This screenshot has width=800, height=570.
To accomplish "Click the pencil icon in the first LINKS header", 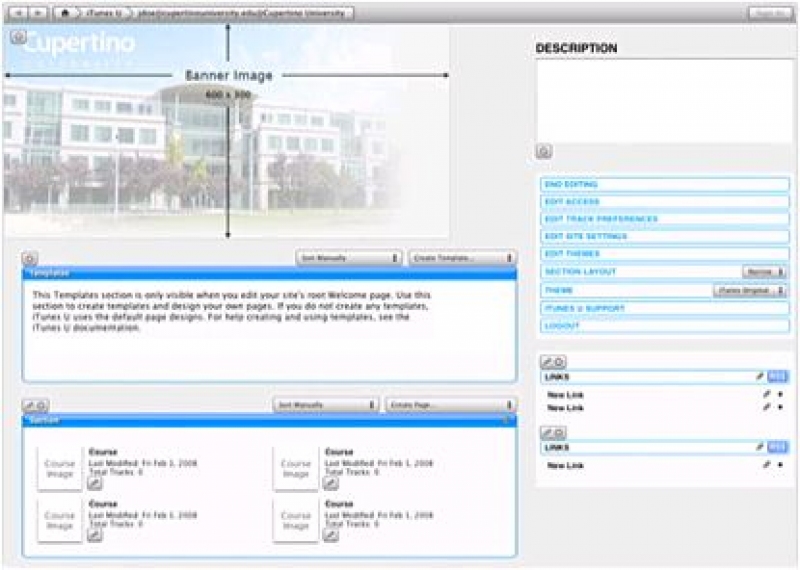I will 760,377.
